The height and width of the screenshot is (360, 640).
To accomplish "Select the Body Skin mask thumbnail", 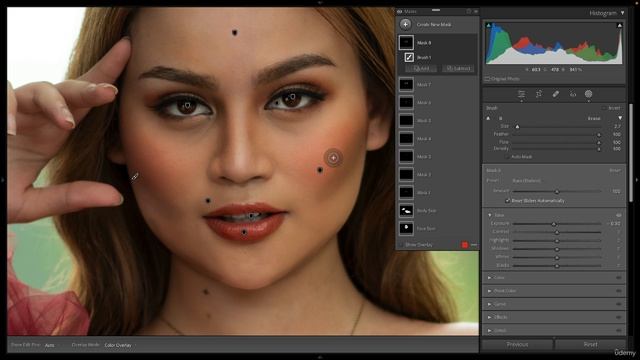I will click(x=406, y=211).
